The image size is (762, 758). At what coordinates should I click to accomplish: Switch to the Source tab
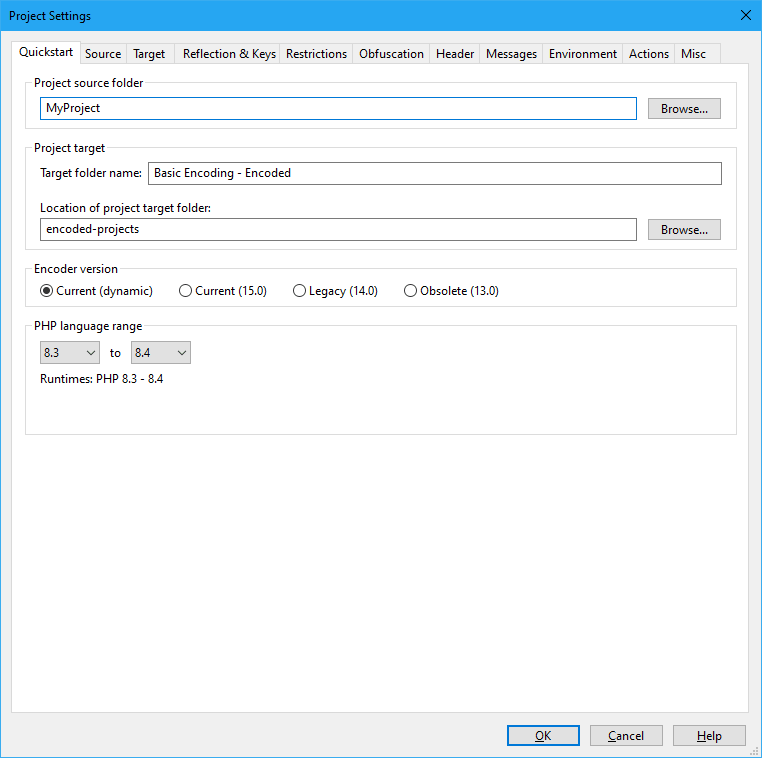point(103,54)
